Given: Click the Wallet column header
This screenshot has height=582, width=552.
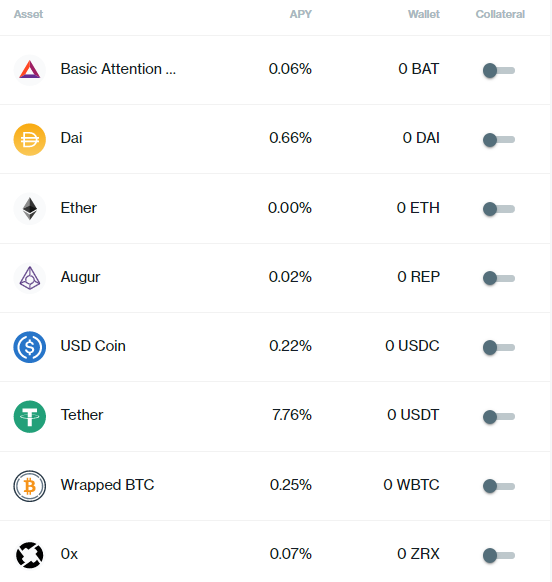Looking at the screenshot, I should coord(424,14).
